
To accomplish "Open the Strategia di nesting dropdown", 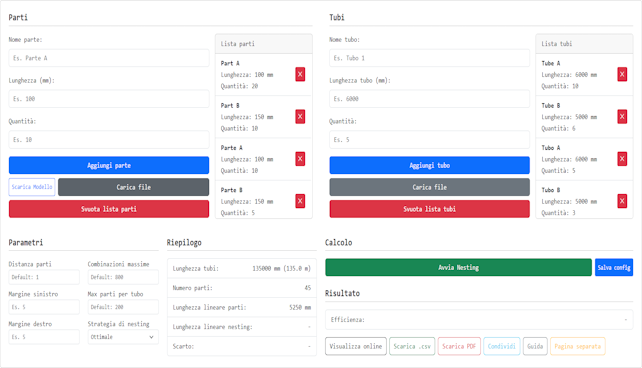I will tap(123, 337).
